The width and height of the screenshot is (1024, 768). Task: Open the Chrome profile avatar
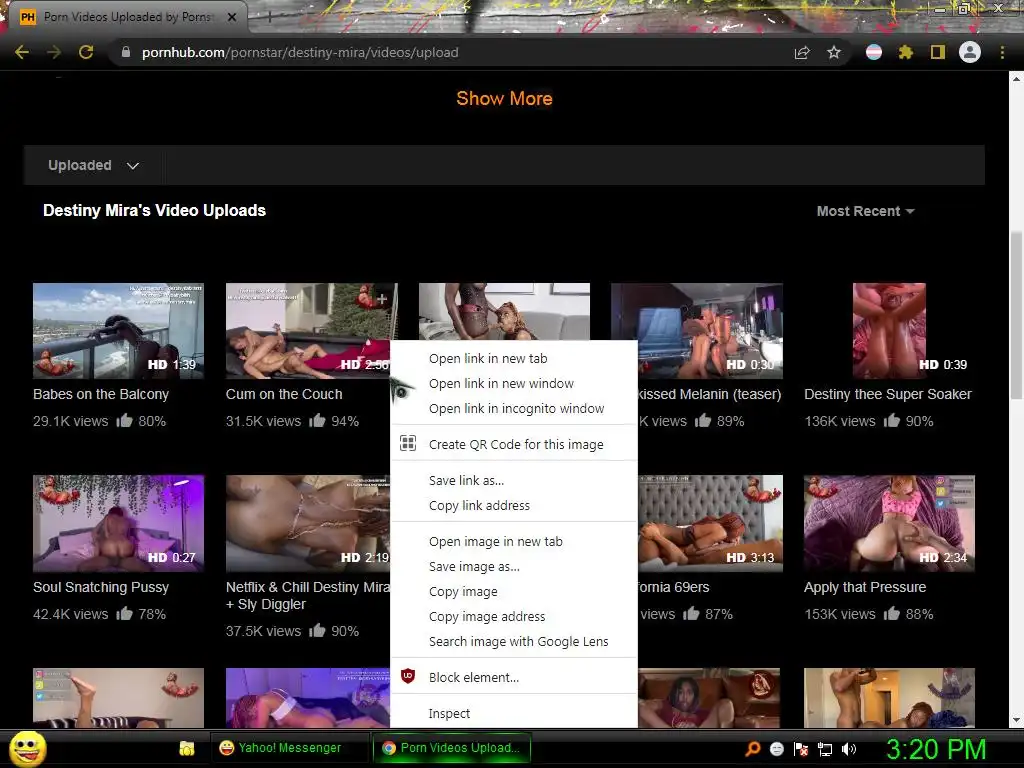tap(970, 52)
